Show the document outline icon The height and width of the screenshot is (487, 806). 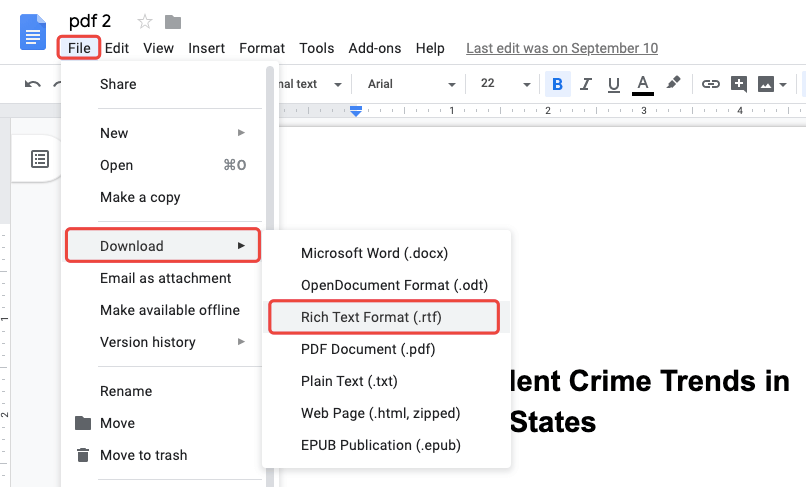(x=40, y=159)
